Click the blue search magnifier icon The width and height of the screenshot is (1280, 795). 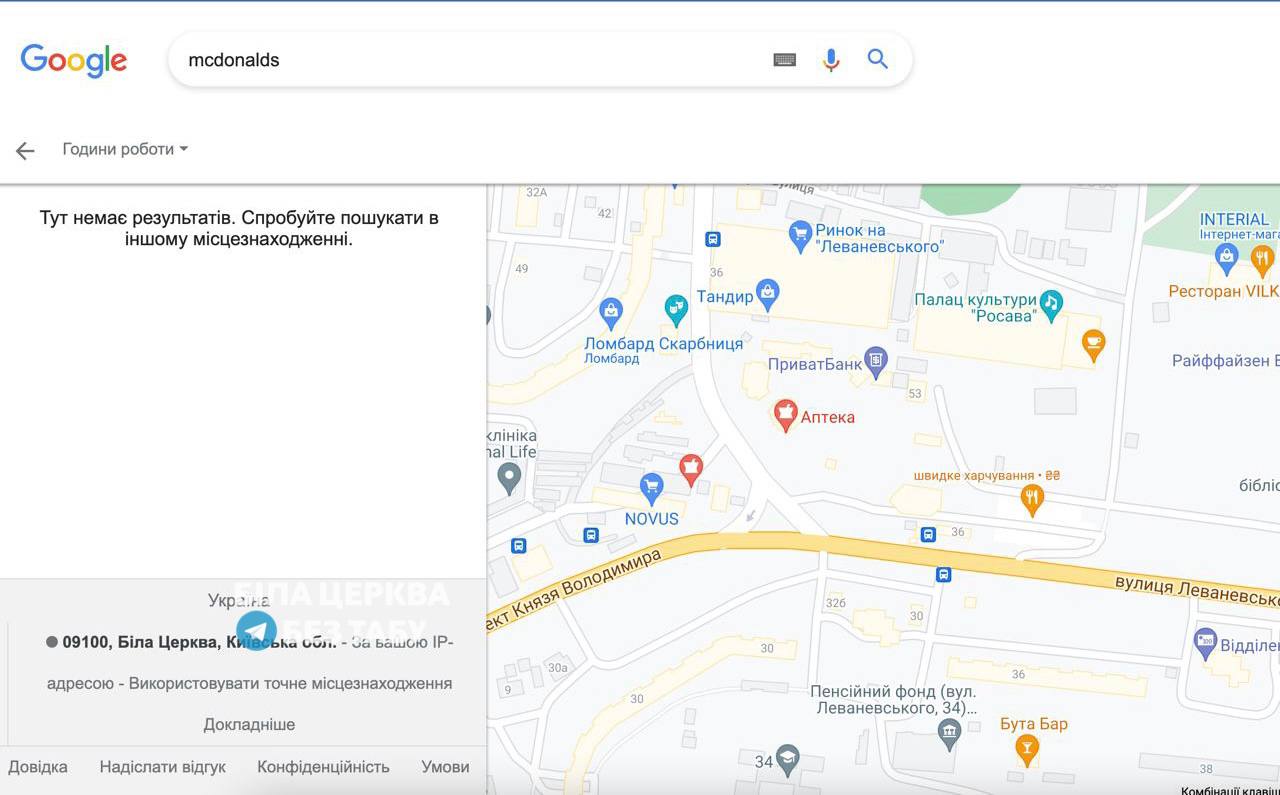tap(877, 59)
